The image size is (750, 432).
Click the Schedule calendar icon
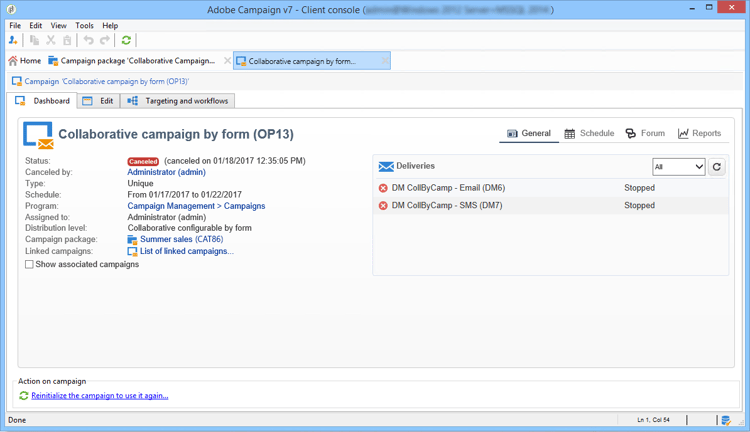click(x=570, y=133)
